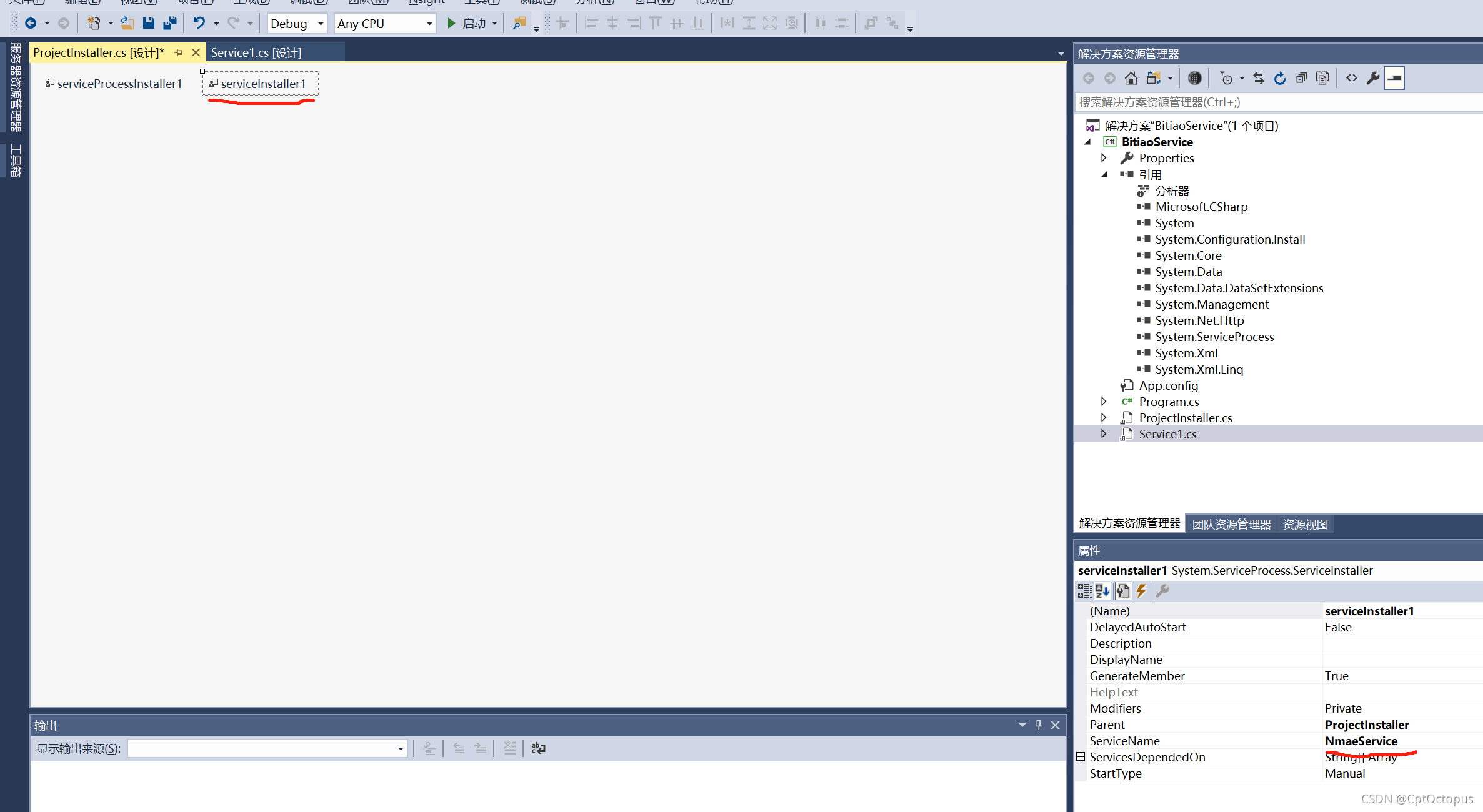The width and height of the screenshot is (1483, 812).
Task: Toggle categorized view in the Properties panel
Action: pyautogui.click(x=1084, y=591)
